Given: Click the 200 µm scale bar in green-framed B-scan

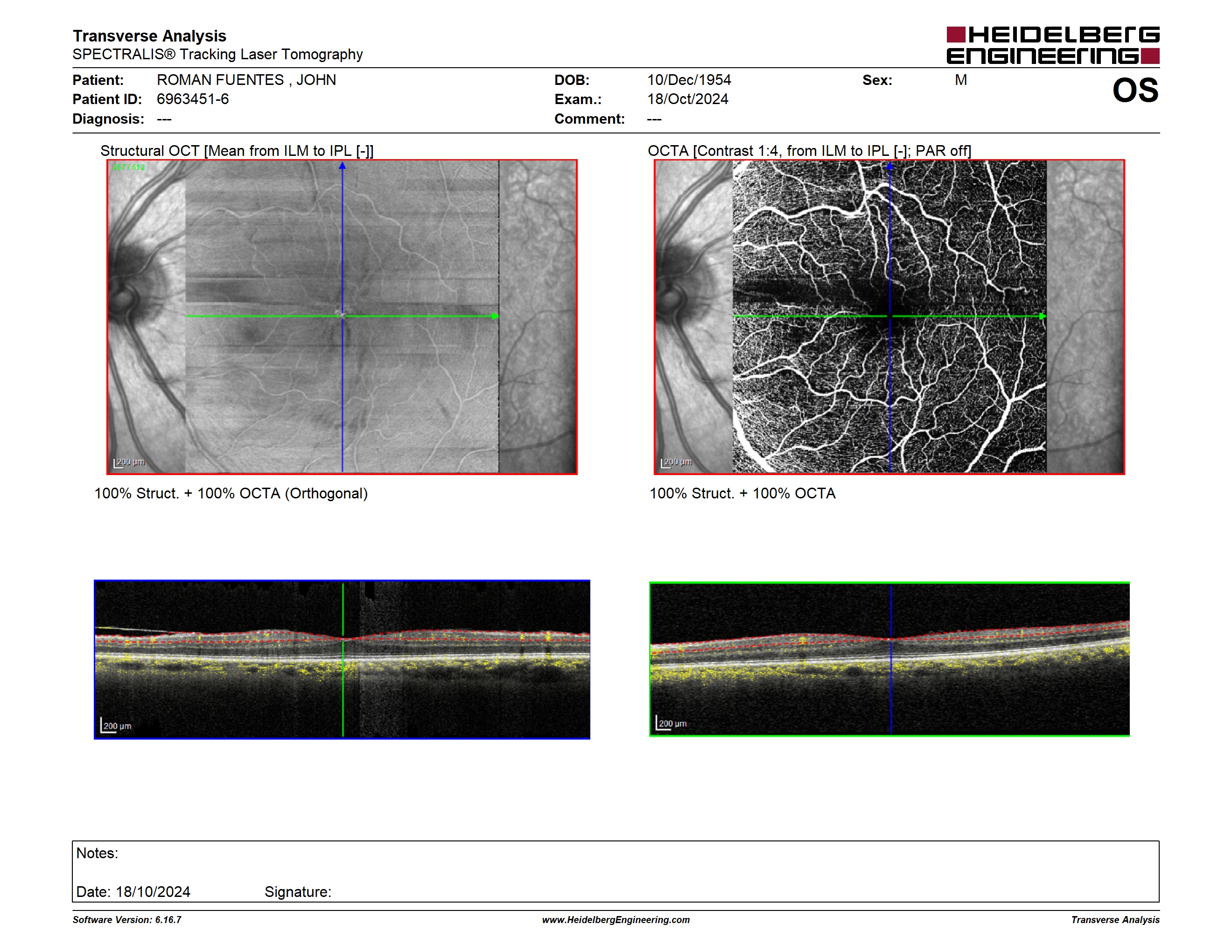Looking at the screenshot, I should (671, 723).
